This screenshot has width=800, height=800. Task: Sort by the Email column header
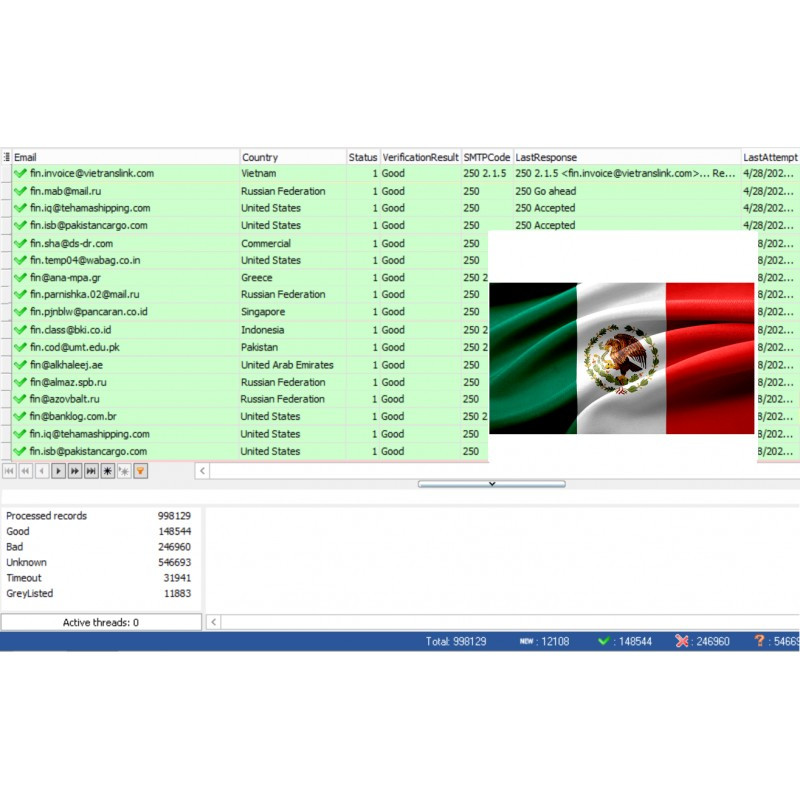pos(120,157)
